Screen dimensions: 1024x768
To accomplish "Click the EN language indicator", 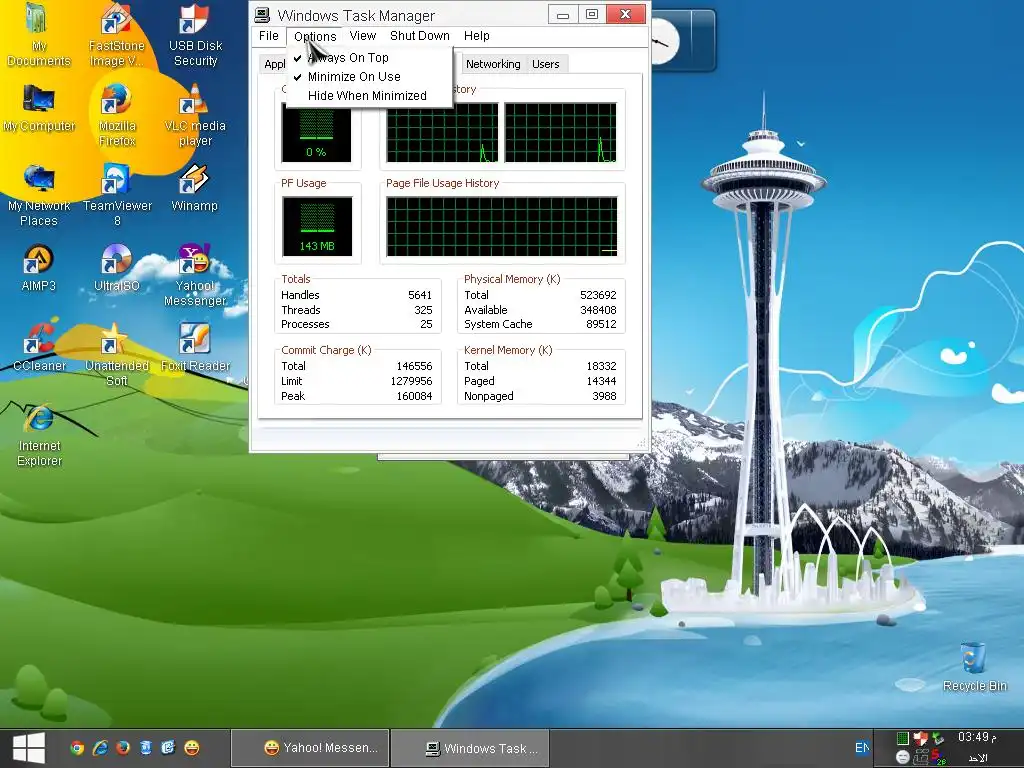I will (862, 748).
